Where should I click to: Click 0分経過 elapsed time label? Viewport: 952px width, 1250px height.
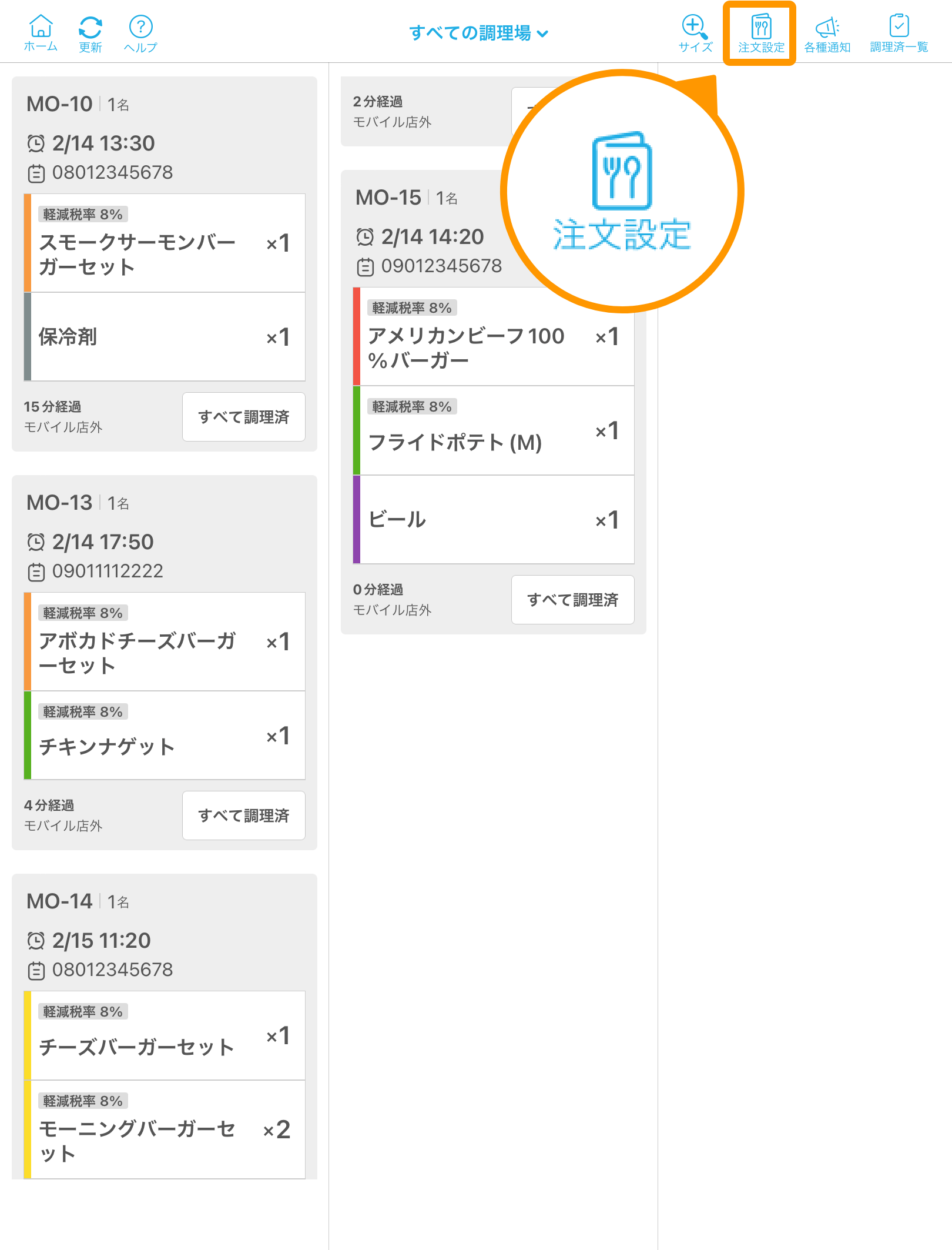point(378,589)
